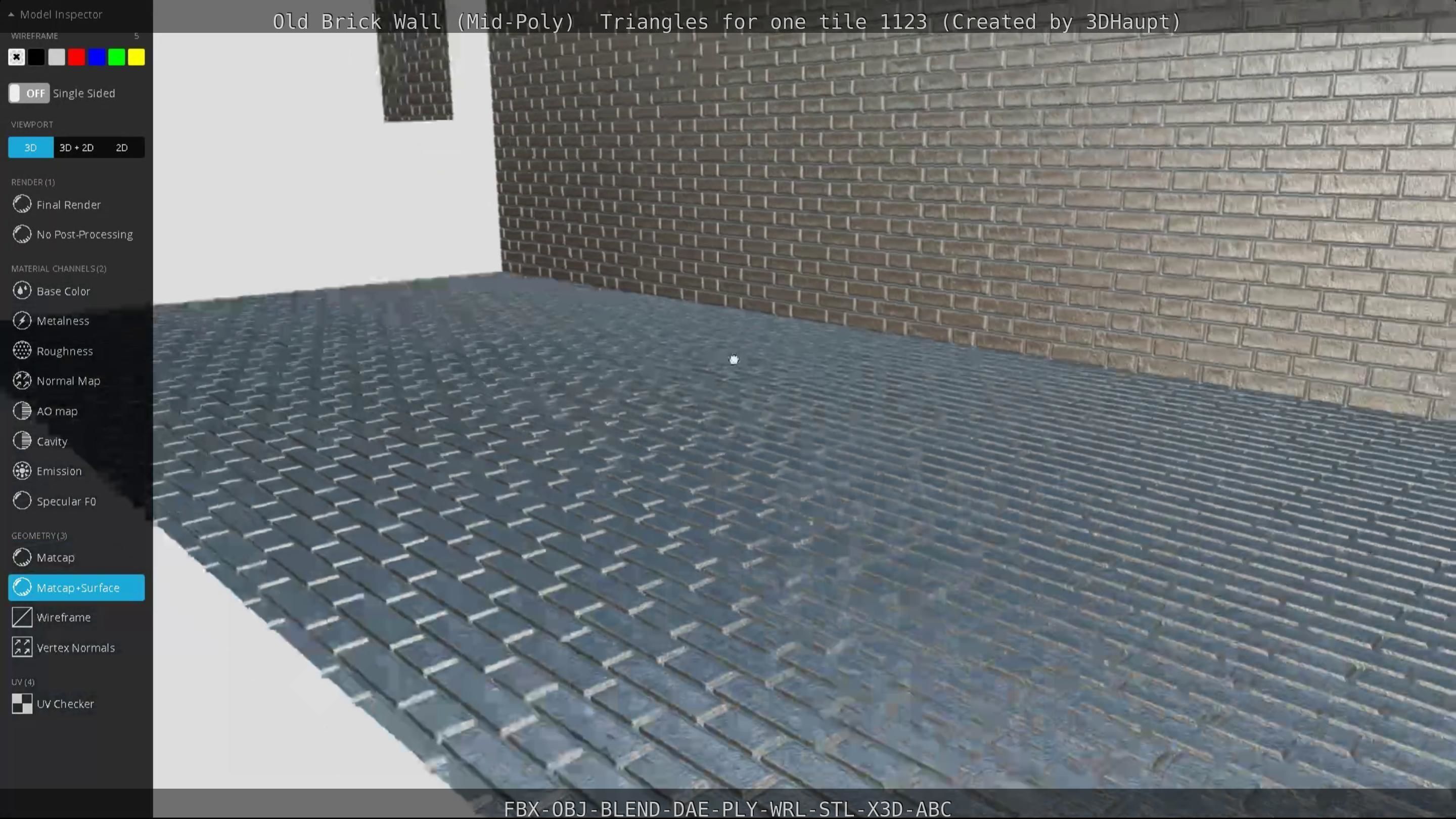
Task: Click the UV (4) section heading
Action: (23, 682)
